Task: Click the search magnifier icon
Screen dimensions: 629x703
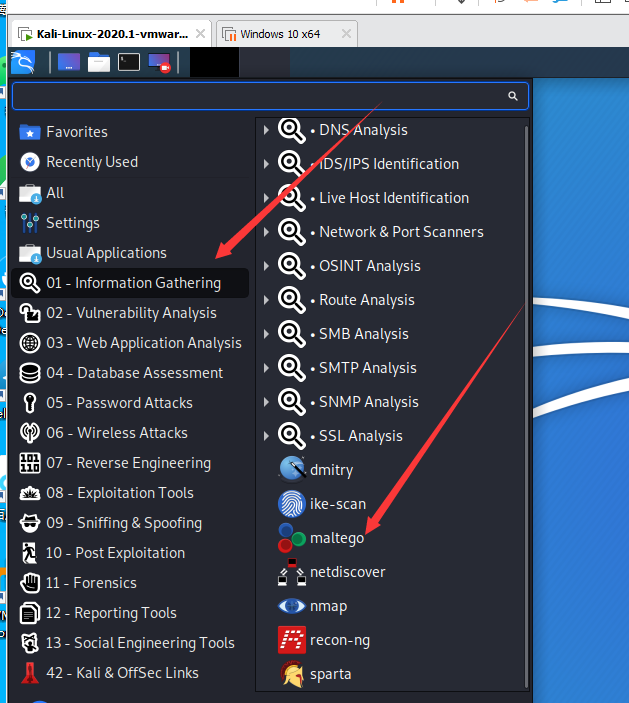Action: (x=512, y=95)
